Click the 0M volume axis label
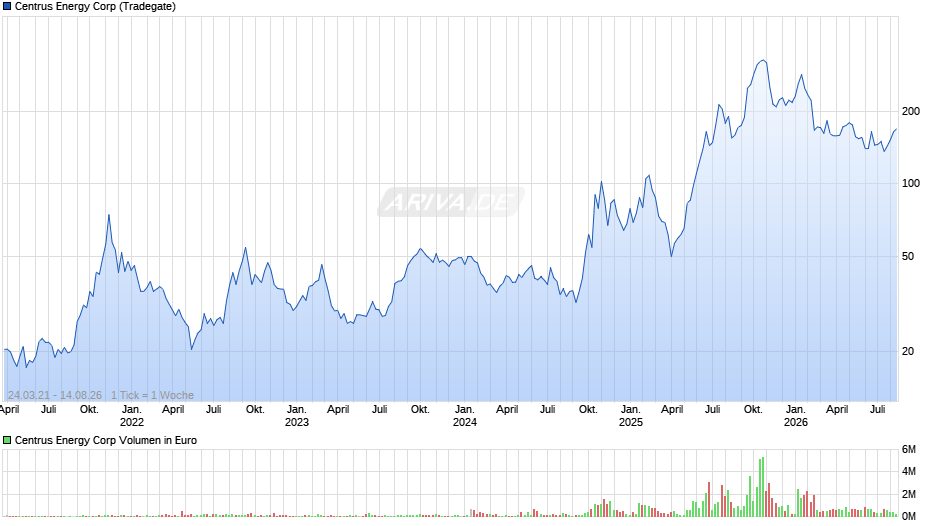The image size is (940, 526). point(909,516)
